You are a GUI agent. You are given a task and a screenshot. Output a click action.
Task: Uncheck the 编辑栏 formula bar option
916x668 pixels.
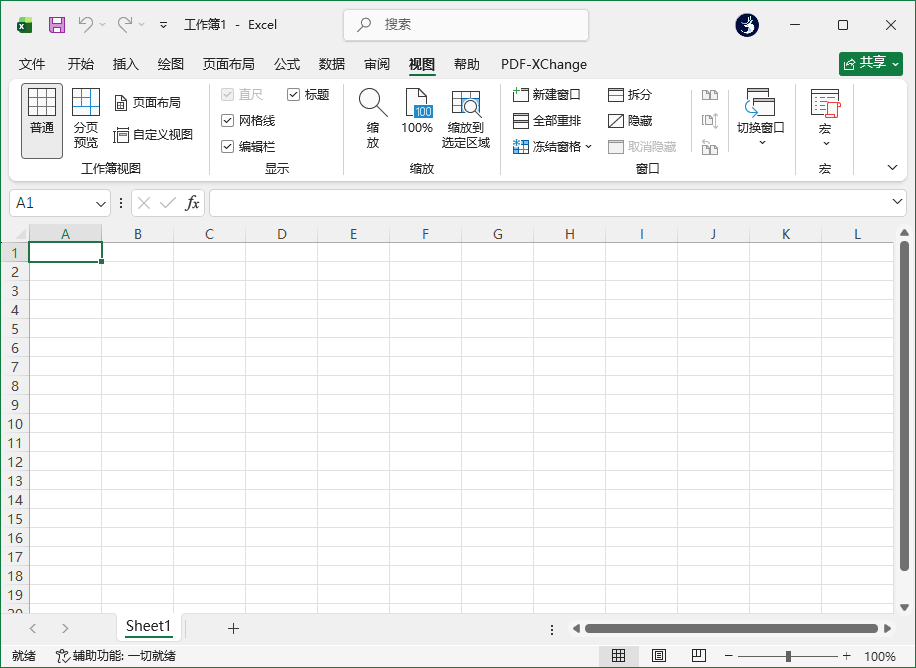pos(227,146)
